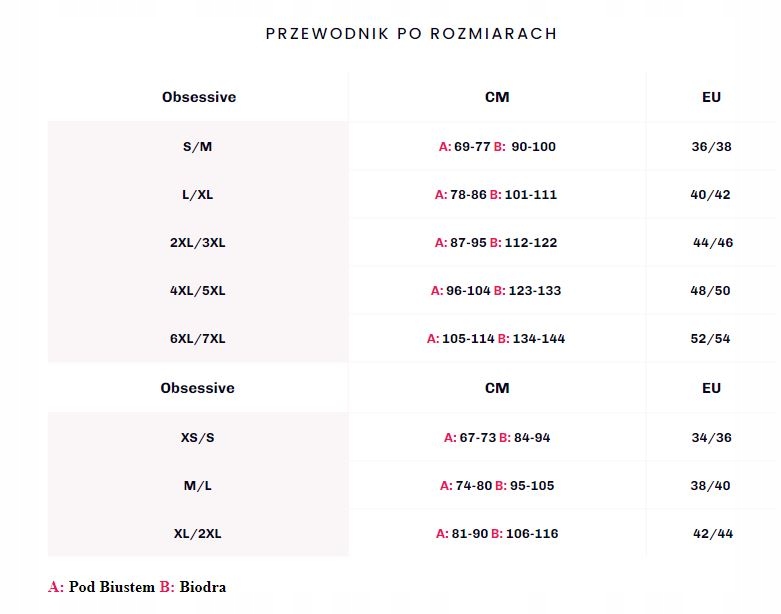Click the EU size 42/44 cell
The image size is (781, 614).
pyautogui.click(x=713, y=533)
